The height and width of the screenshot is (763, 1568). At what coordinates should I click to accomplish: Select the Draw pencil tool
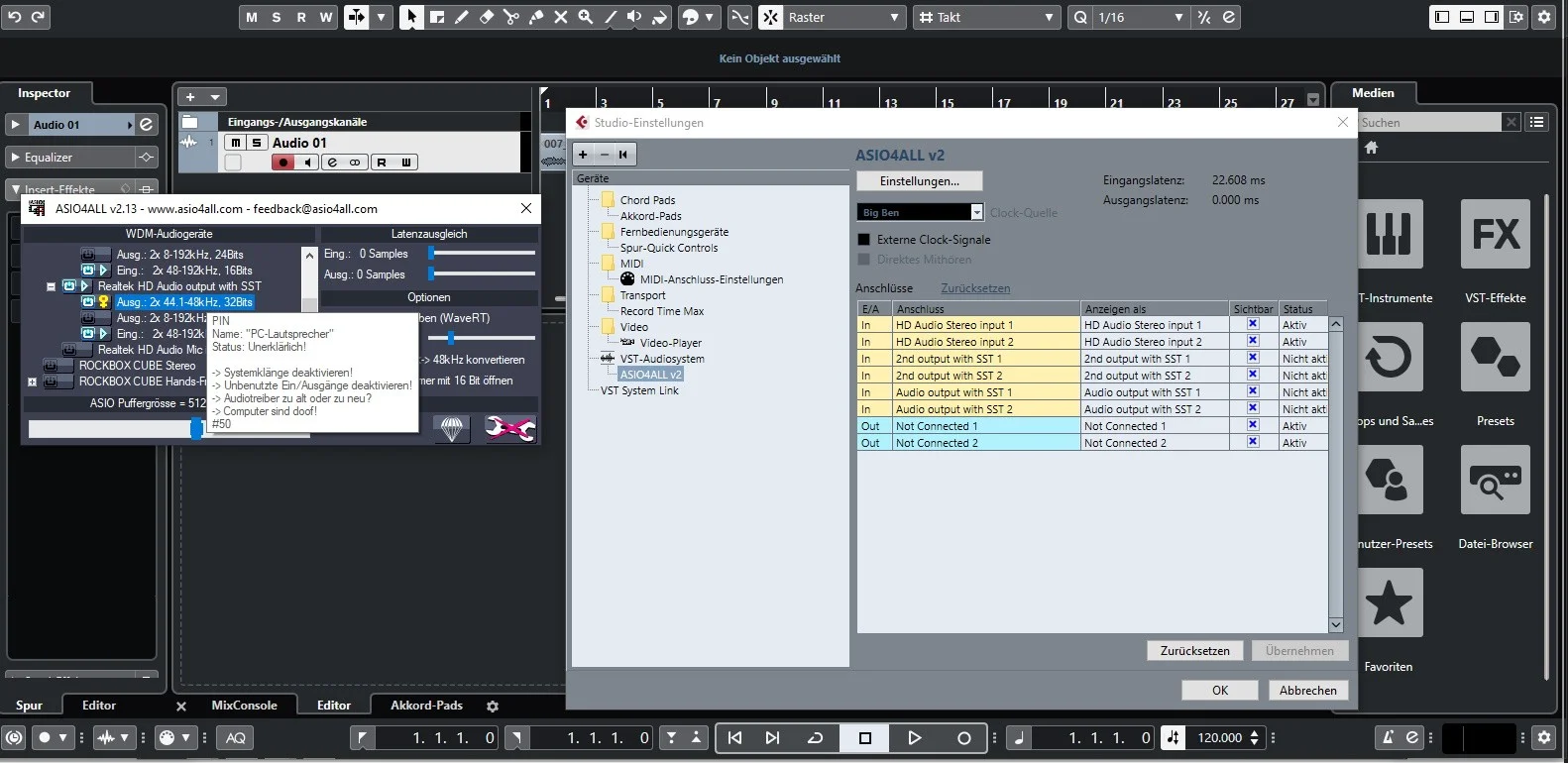(461, 17)
